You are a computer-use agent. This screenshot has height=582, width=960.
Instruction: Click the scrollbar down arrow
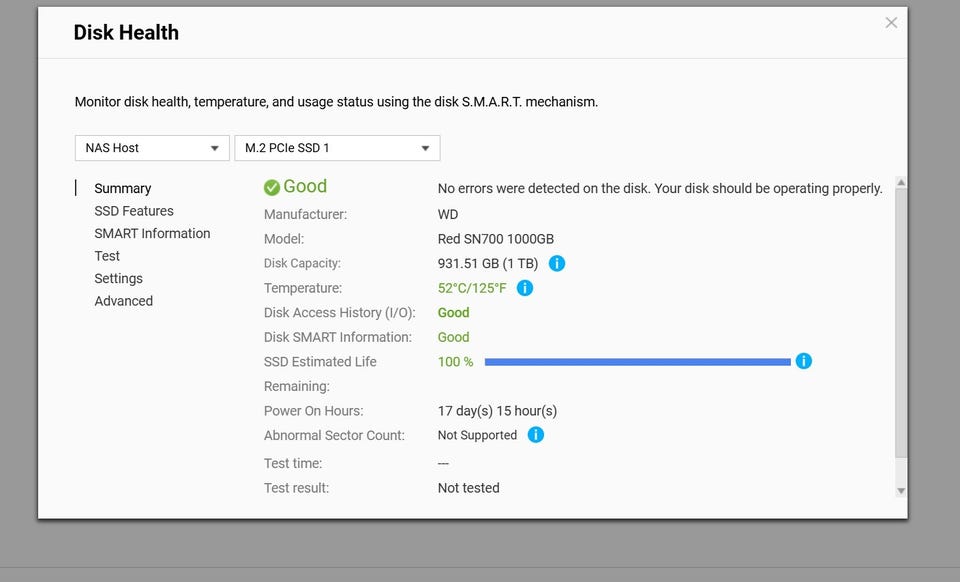click(901, 491)
